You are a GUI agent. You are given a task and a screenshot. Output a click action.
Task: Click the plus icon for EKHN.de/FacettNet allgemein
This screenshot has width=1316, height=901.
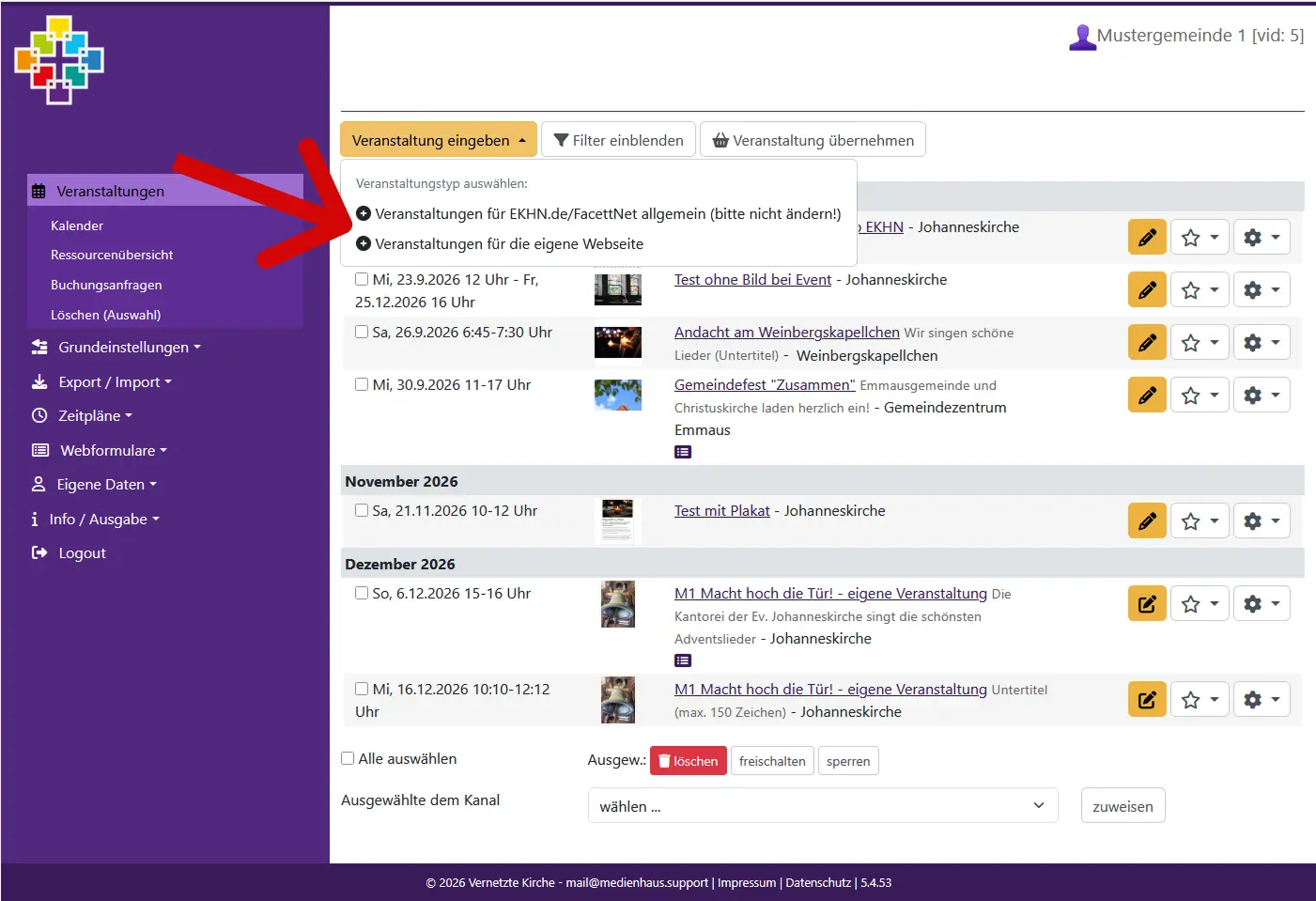364,213
